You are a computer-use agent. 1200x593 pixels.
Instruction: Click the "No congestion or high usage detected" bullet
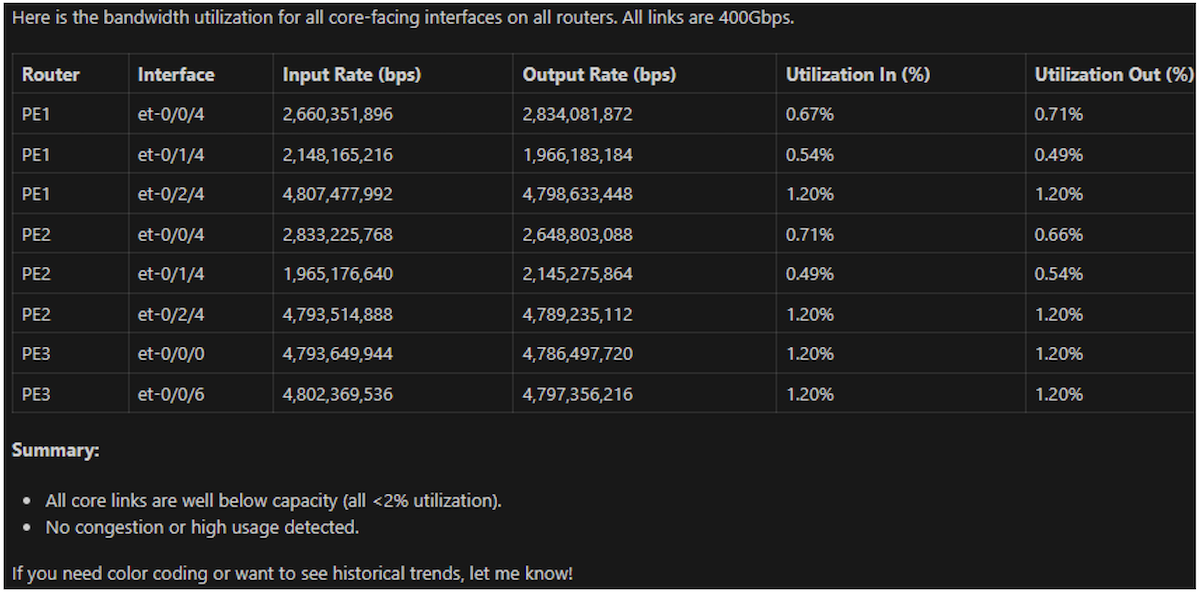coord(202,527)
